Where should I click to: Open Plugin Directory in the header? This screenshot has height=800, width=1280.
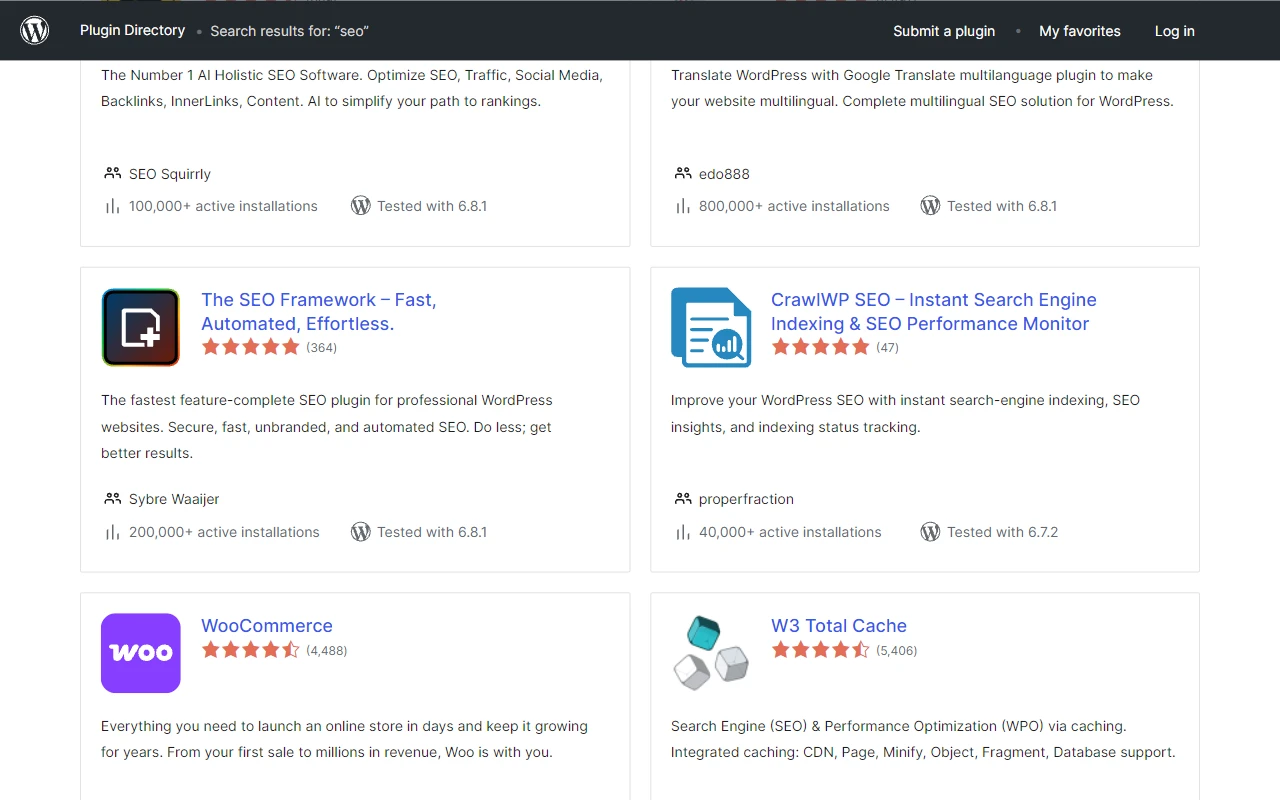132,30
